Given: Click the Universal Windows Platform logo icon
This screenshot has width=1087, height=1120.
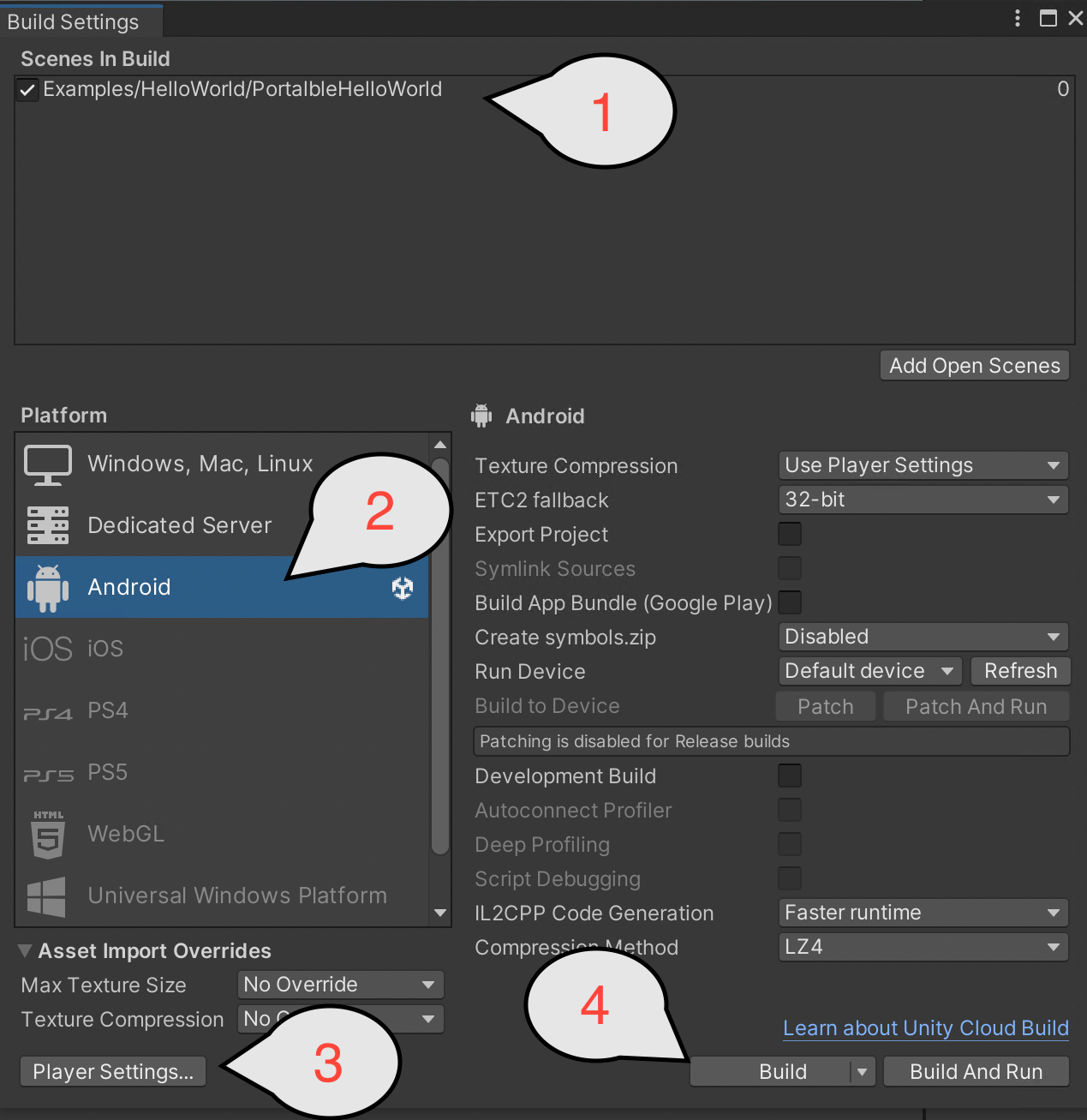Looking at the screenshot, I should click(46, 896).
